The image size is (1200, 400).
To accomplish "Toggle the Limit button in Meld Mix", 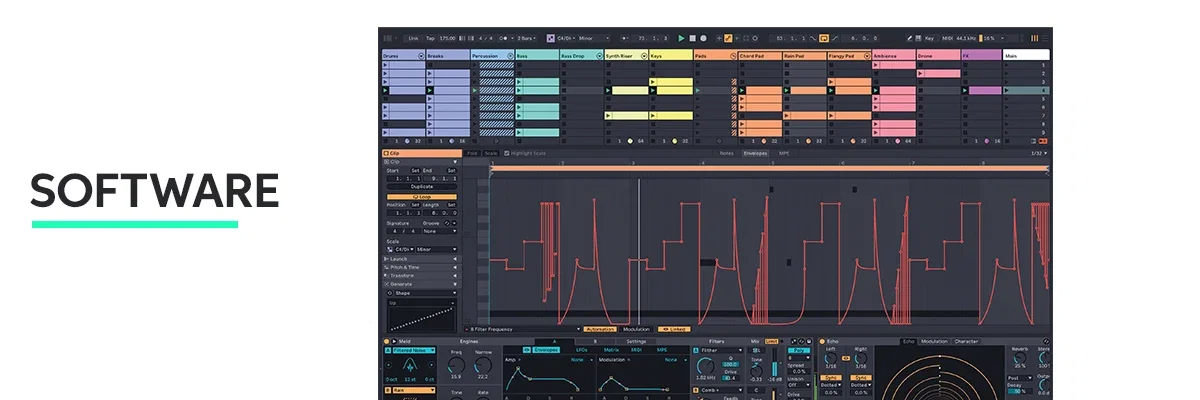I will 771,341.
